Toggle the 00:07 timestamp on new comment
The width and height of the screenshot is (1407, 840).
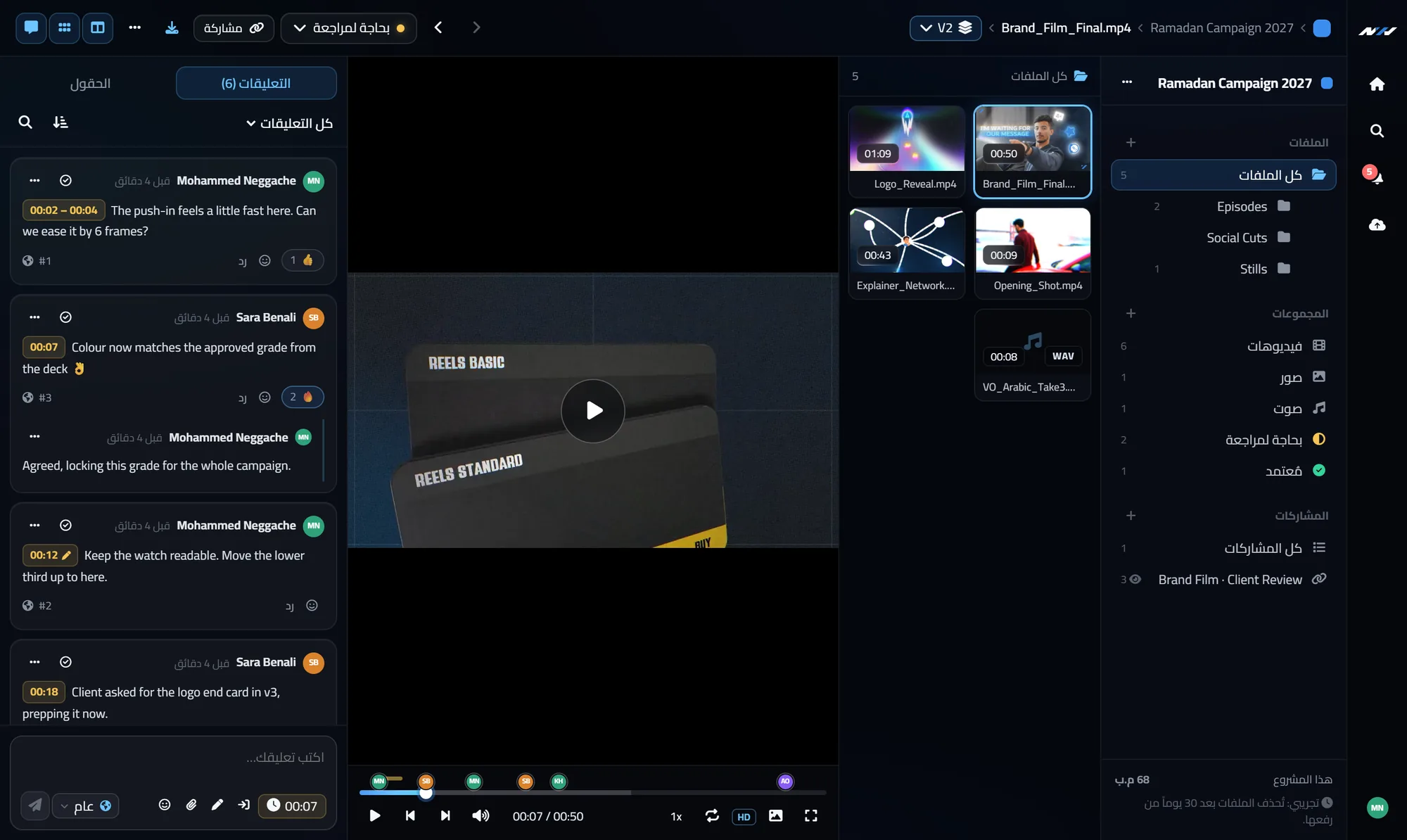[292, 806]
